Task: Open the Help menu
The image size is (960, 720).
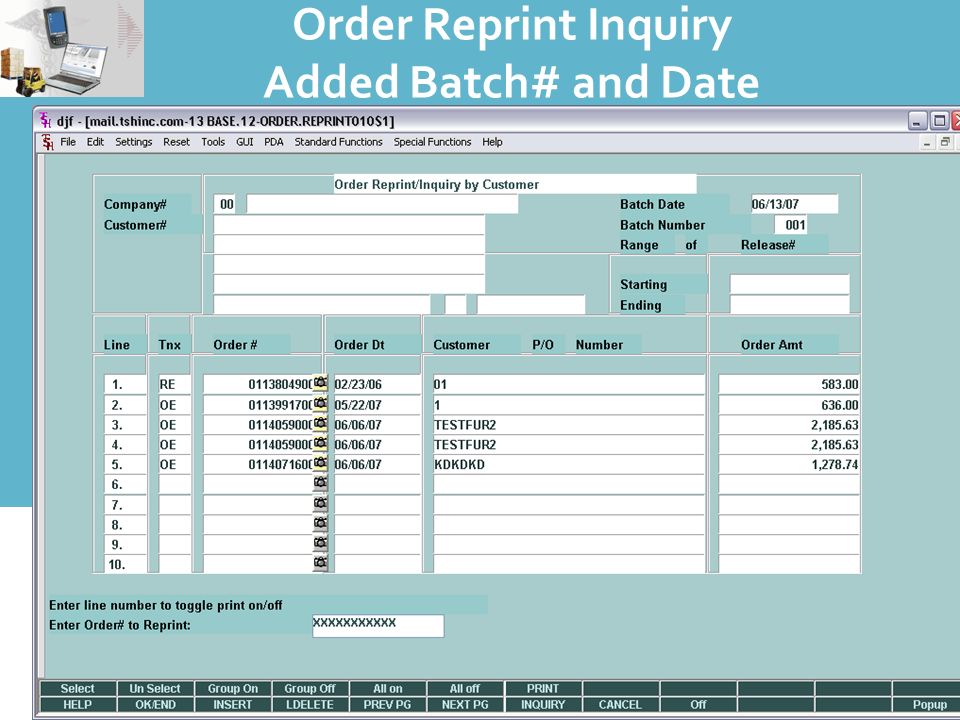Action: click(x=492, y=142)
